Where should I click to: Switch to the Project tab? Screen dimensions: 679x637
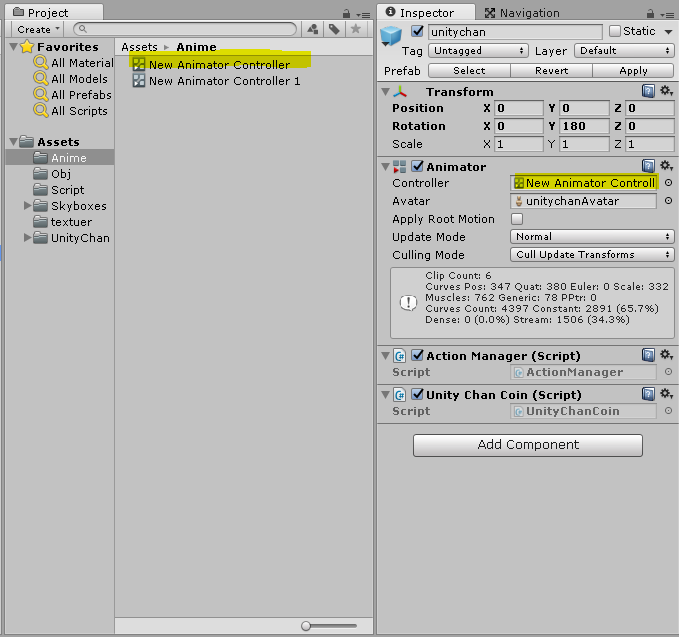click(54, 13)
